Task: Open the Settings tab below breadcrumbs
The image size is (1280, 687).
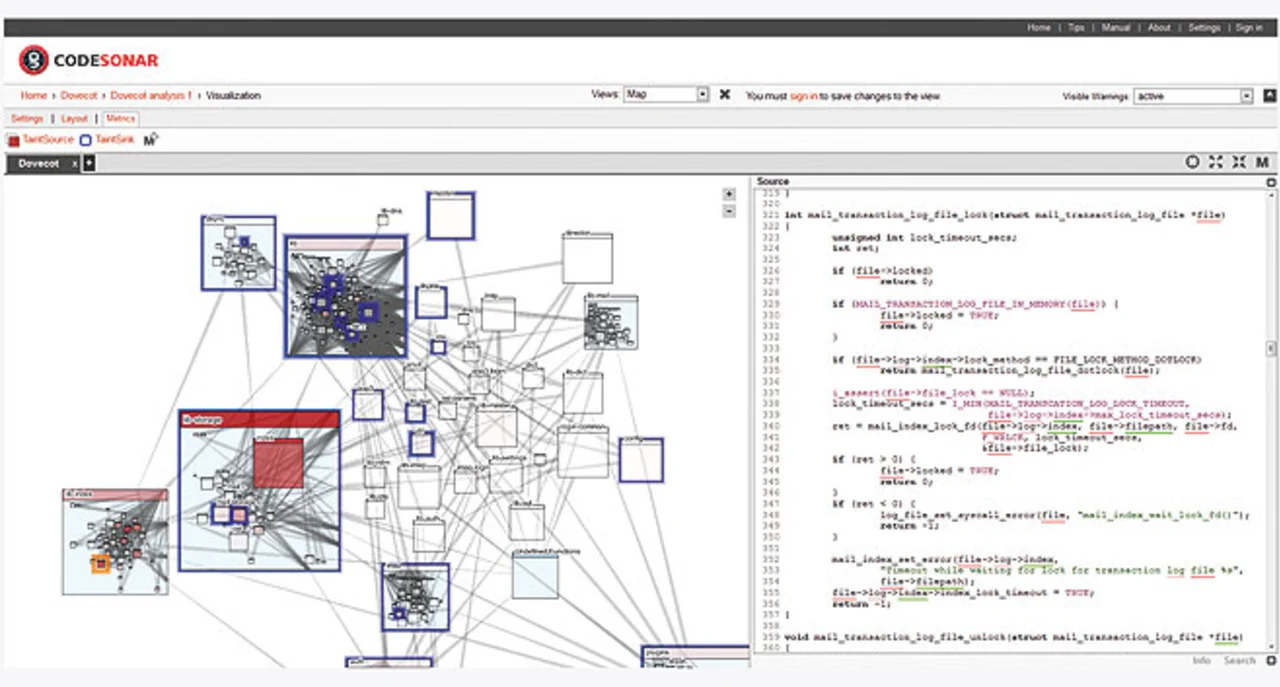Action: point(27,118)
